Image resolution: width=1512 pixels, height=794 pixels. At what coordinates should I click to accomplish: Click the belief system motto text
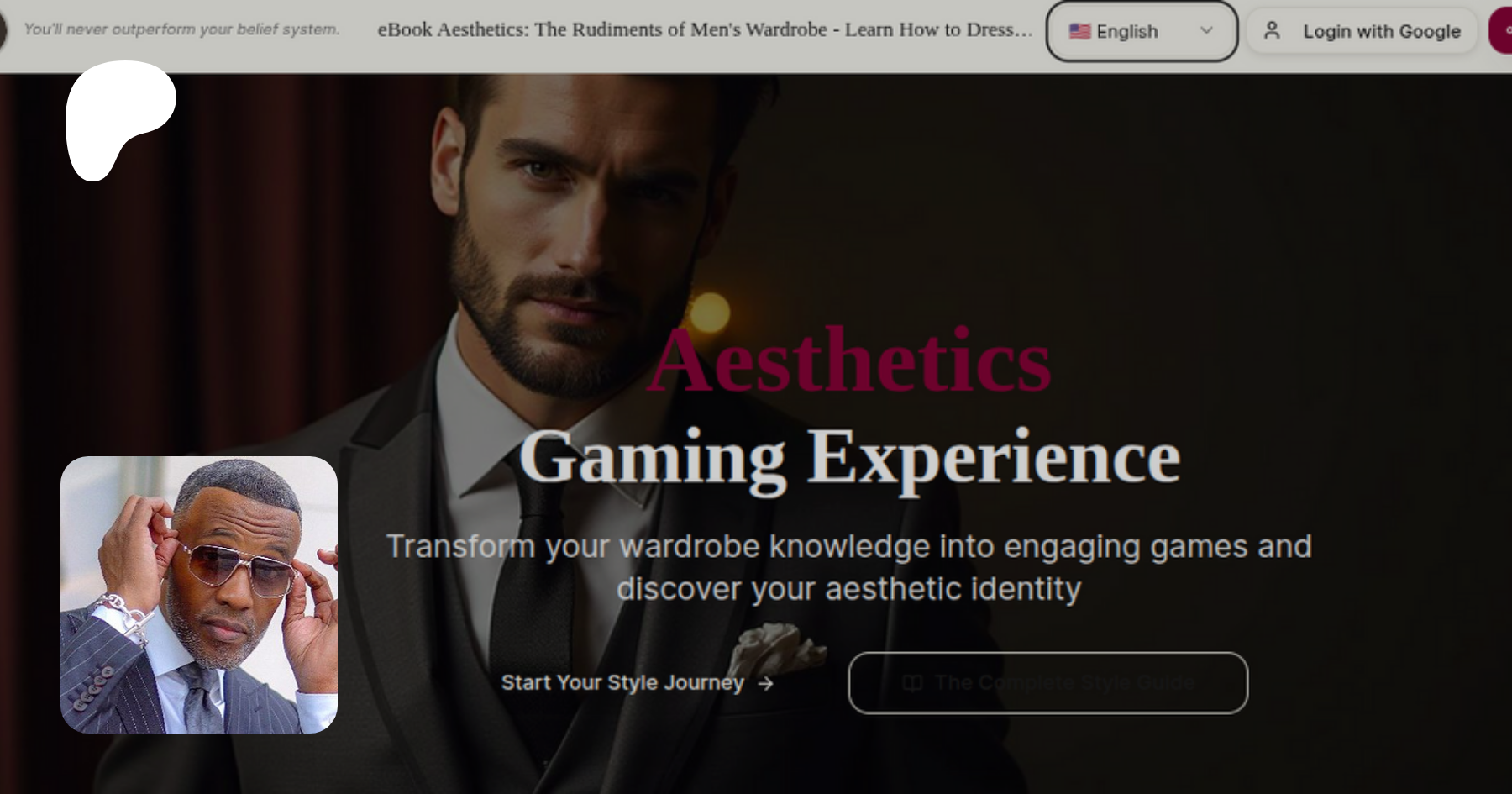pos(181,29)
